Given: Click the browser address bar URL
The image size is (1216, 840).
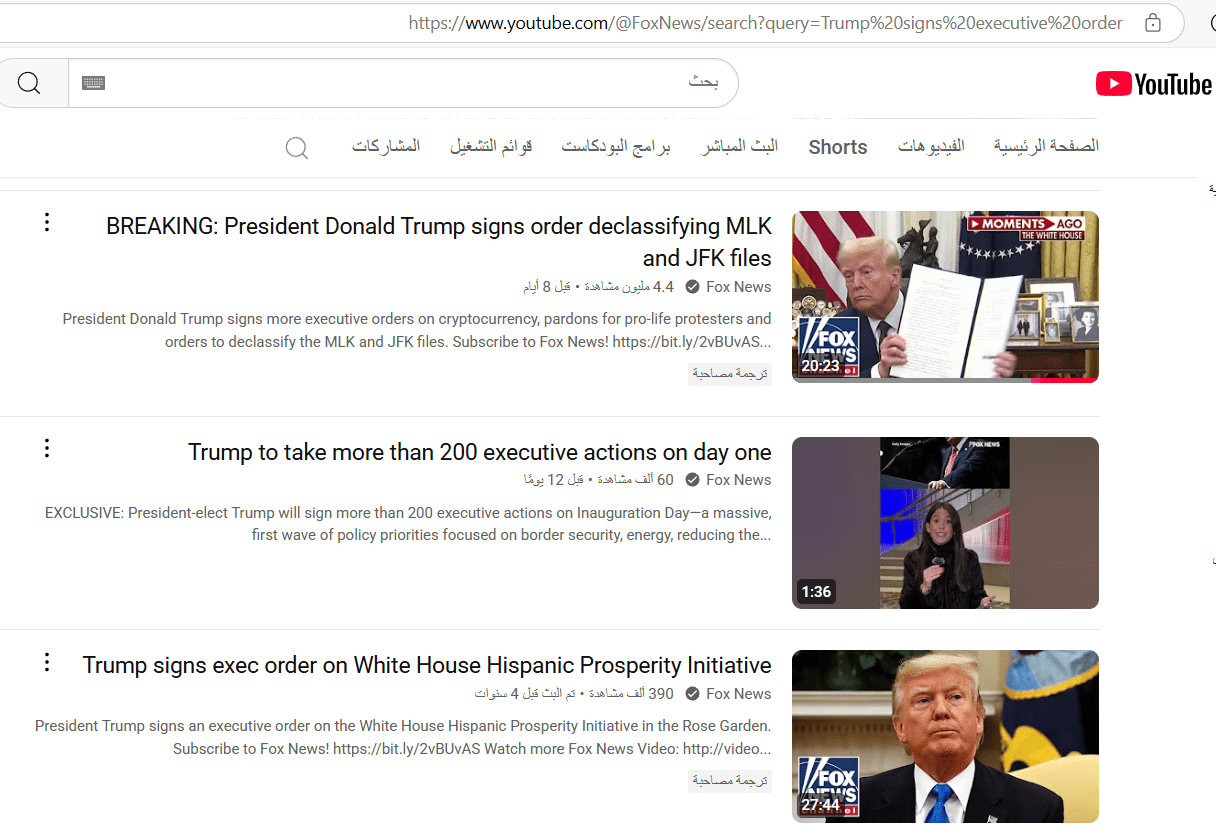Looking at the screenshot, I should tap(765, 23).
